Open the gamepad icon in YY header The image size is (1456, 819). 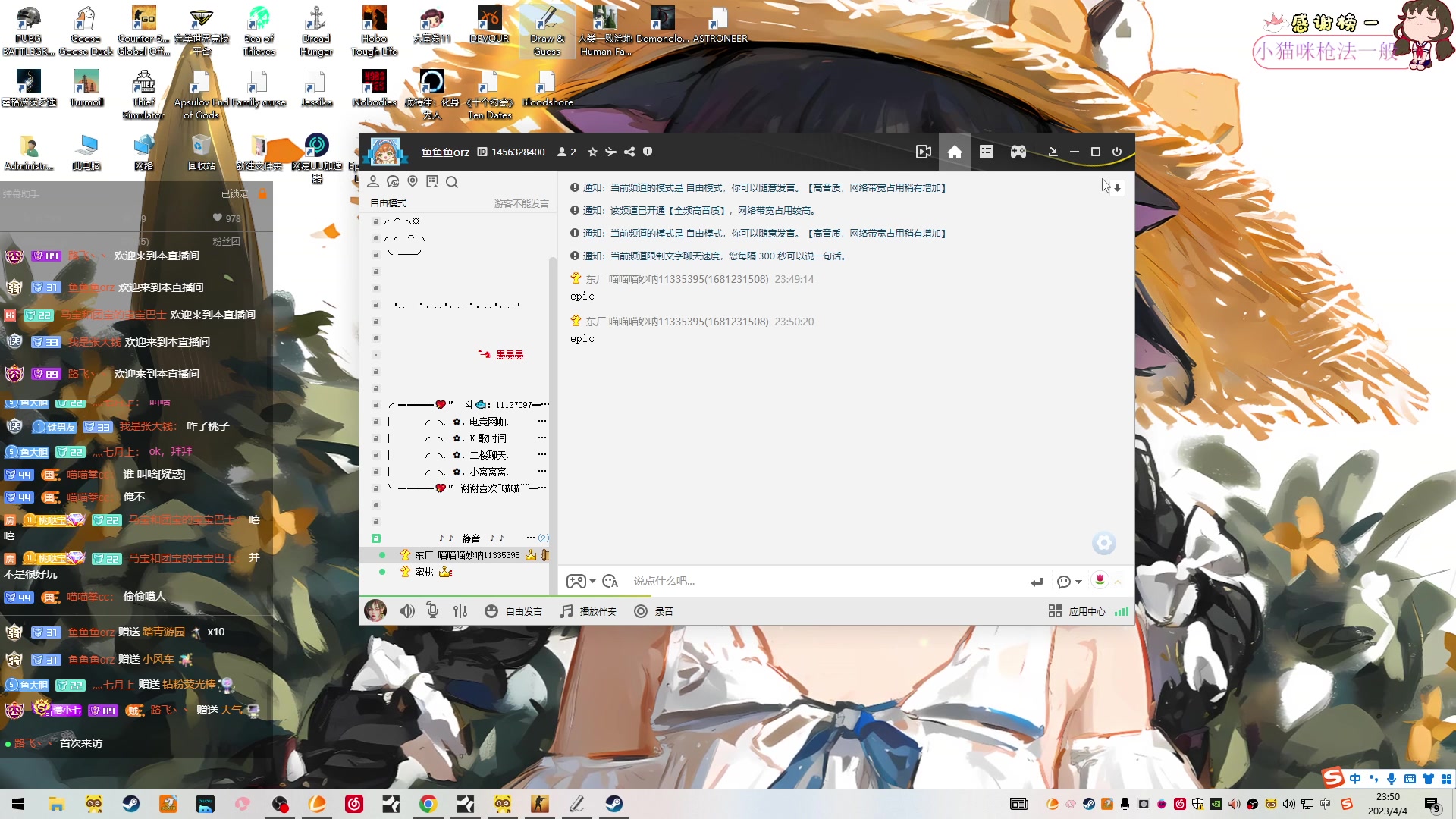[1018, 152]
